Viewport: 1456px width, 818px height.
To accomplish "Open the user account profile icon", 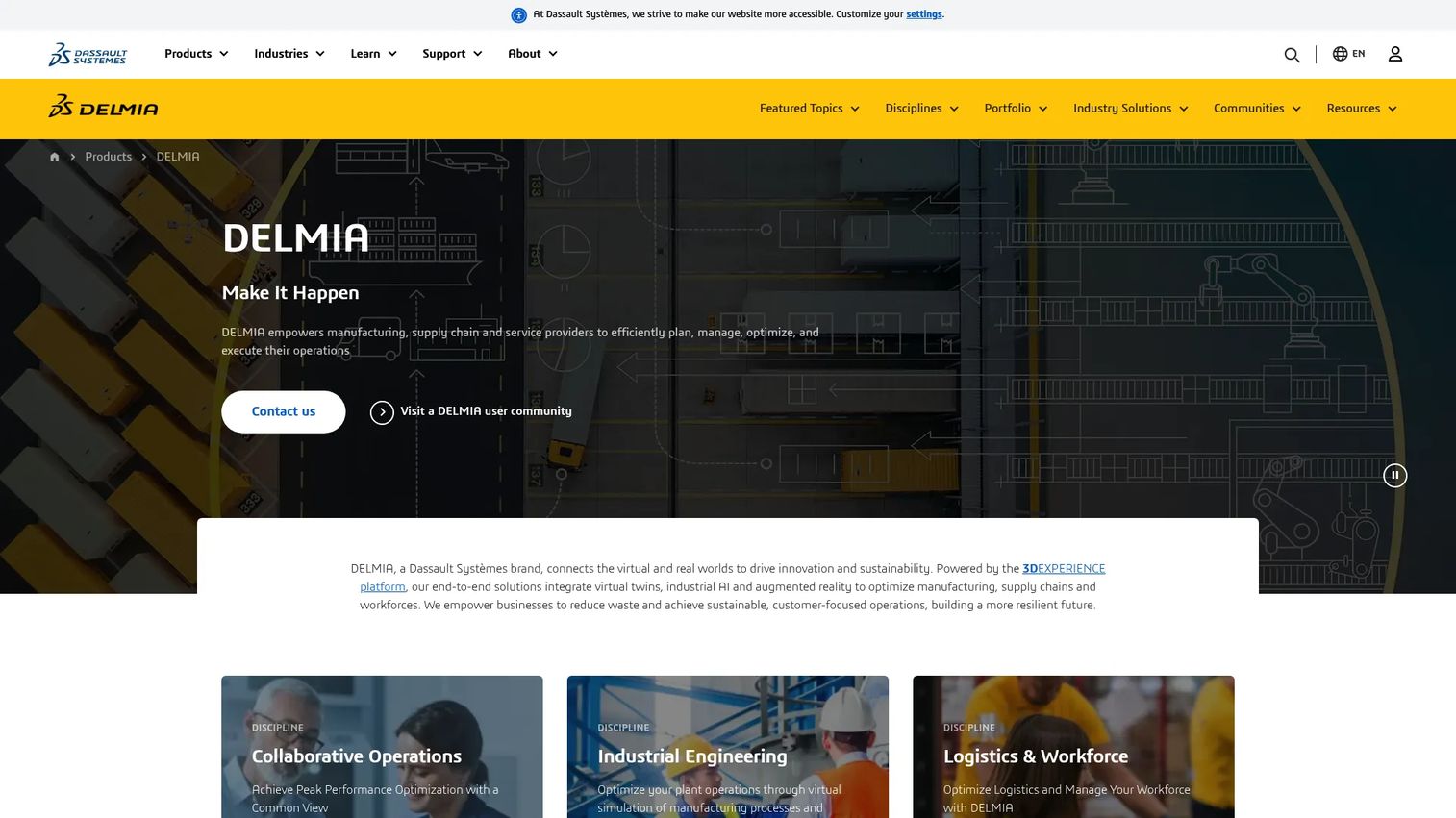I will pyautogui.click(x=1395, y=54).
